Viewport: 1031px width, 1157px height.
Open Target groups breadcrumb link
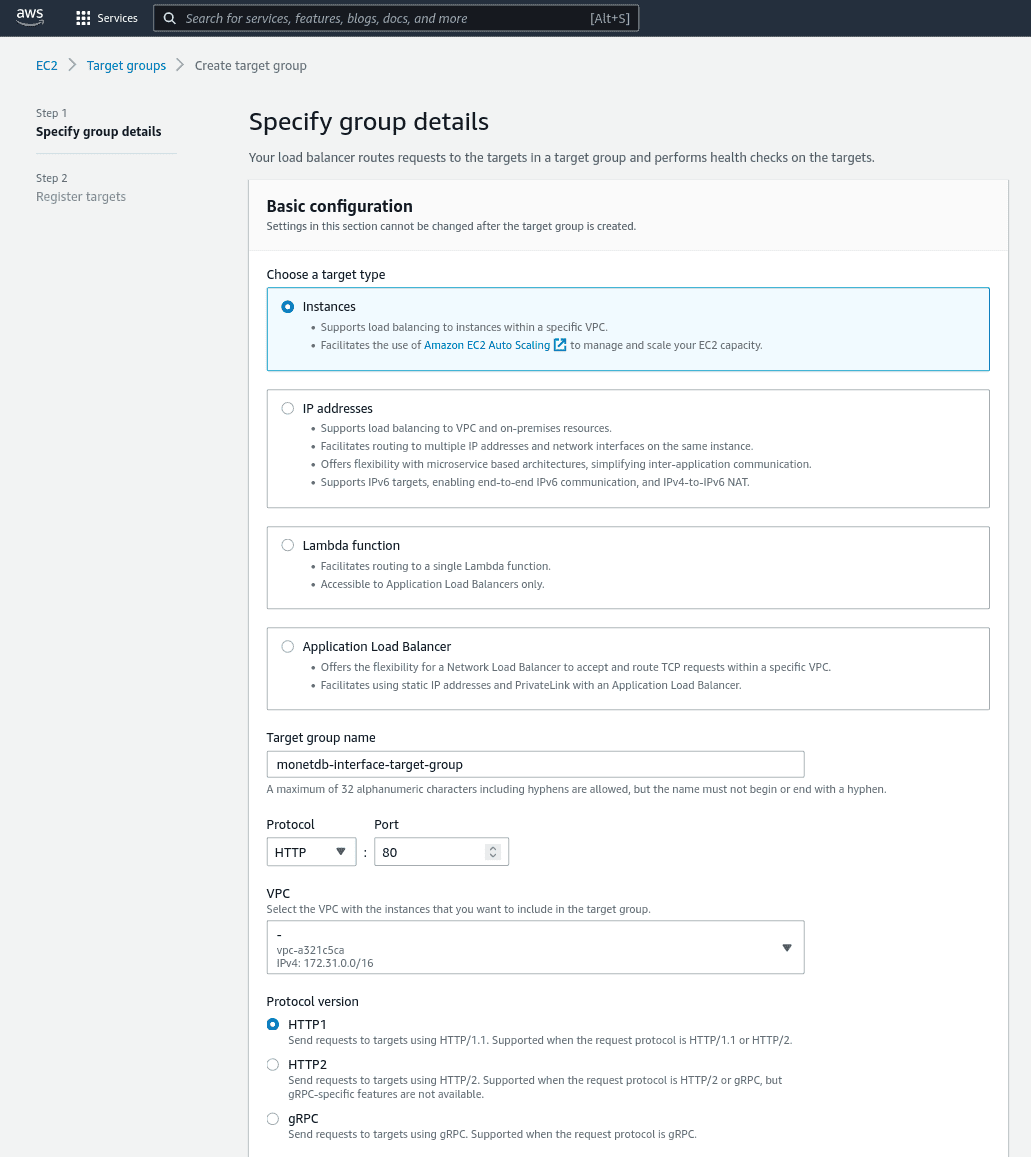[126, 65]
